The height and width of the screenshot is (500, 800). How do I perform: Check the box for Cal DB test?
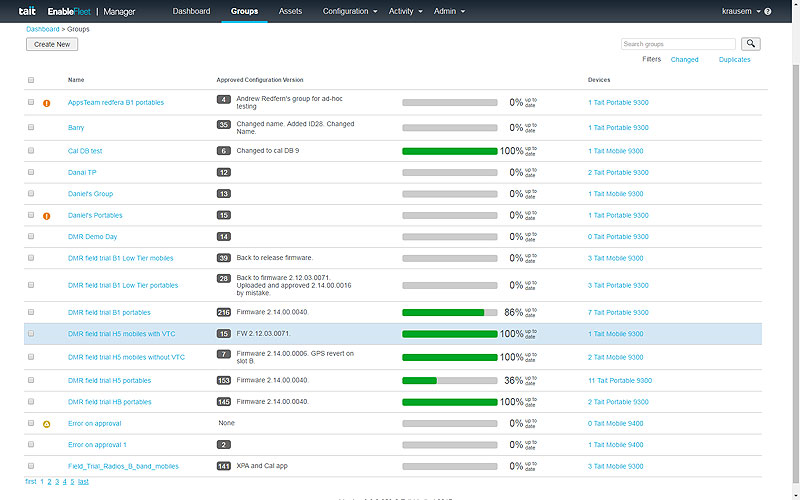31,150
